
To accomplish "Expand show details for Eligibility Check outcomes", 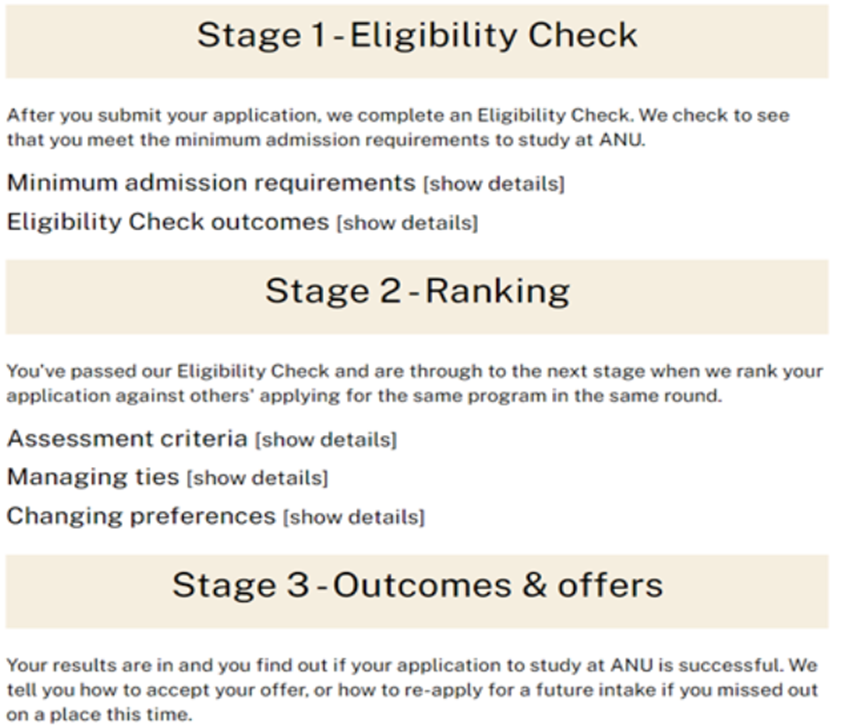I will click(408, 223).
